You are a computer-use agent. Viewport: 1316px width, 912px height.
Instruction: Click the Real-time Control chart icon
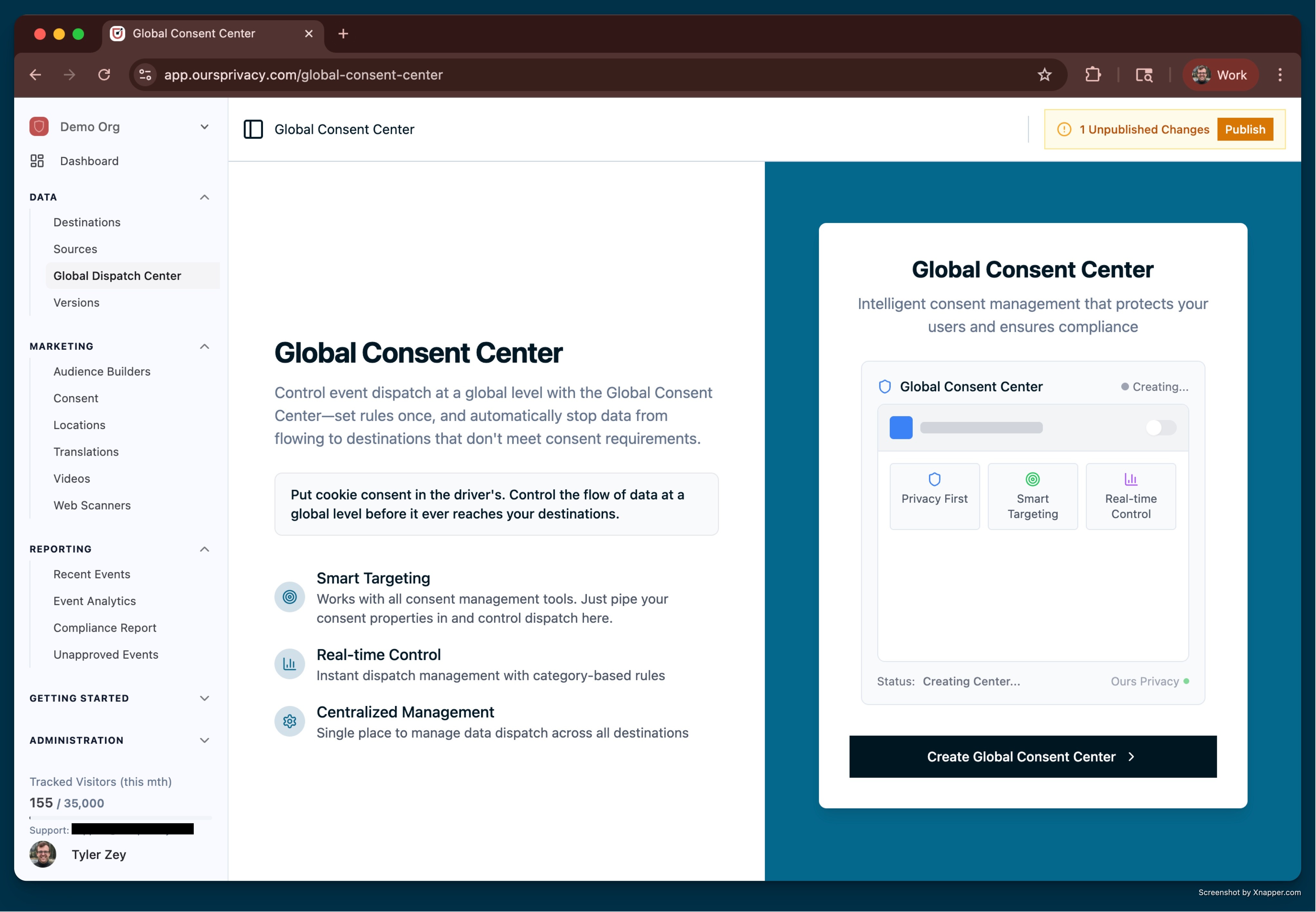(290, 664)
